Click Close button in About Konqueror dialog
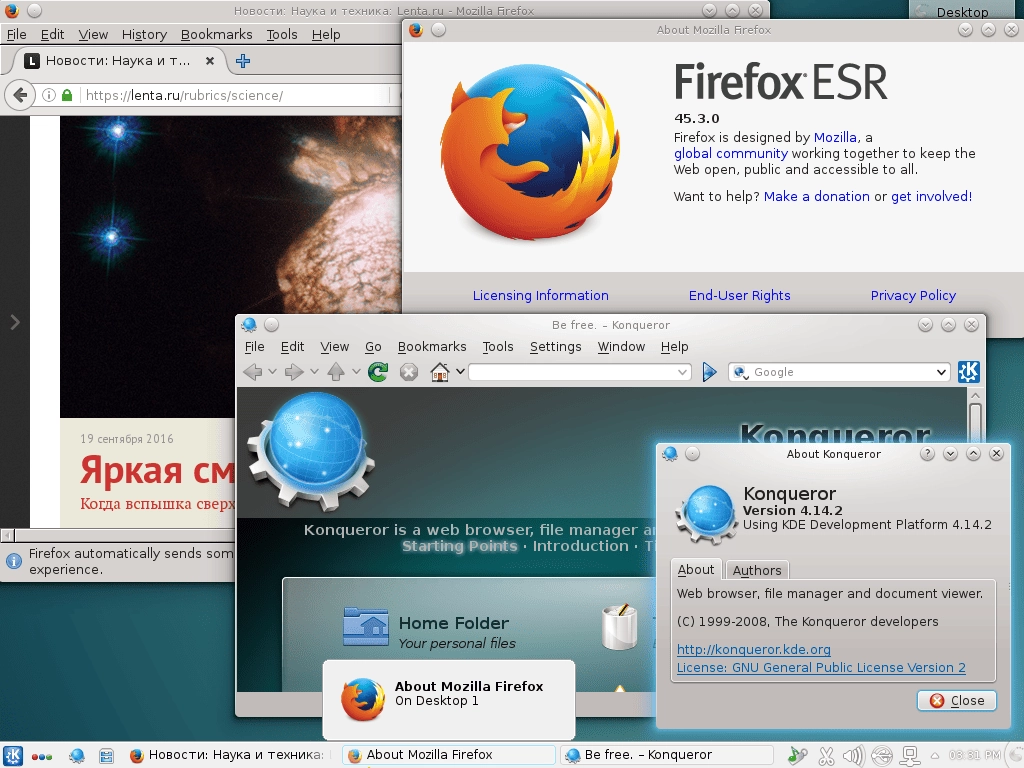1024x768 pixels. (957, 701)
